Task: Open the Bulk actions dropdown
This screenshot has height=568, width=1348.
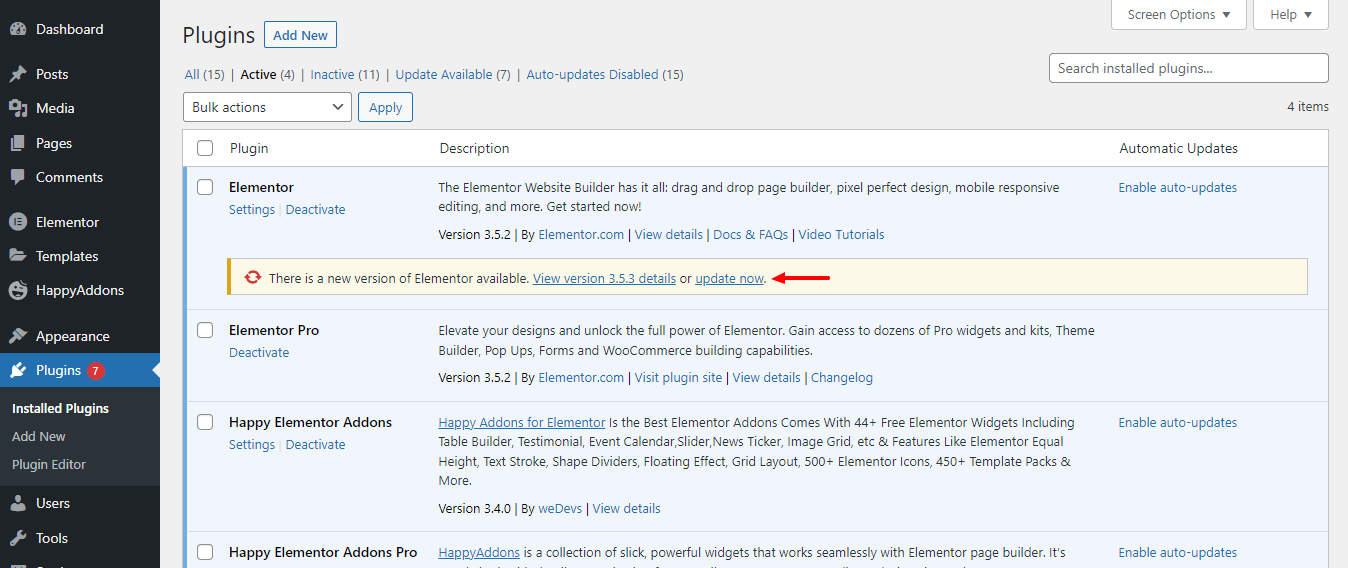Action: pos(267,107)
